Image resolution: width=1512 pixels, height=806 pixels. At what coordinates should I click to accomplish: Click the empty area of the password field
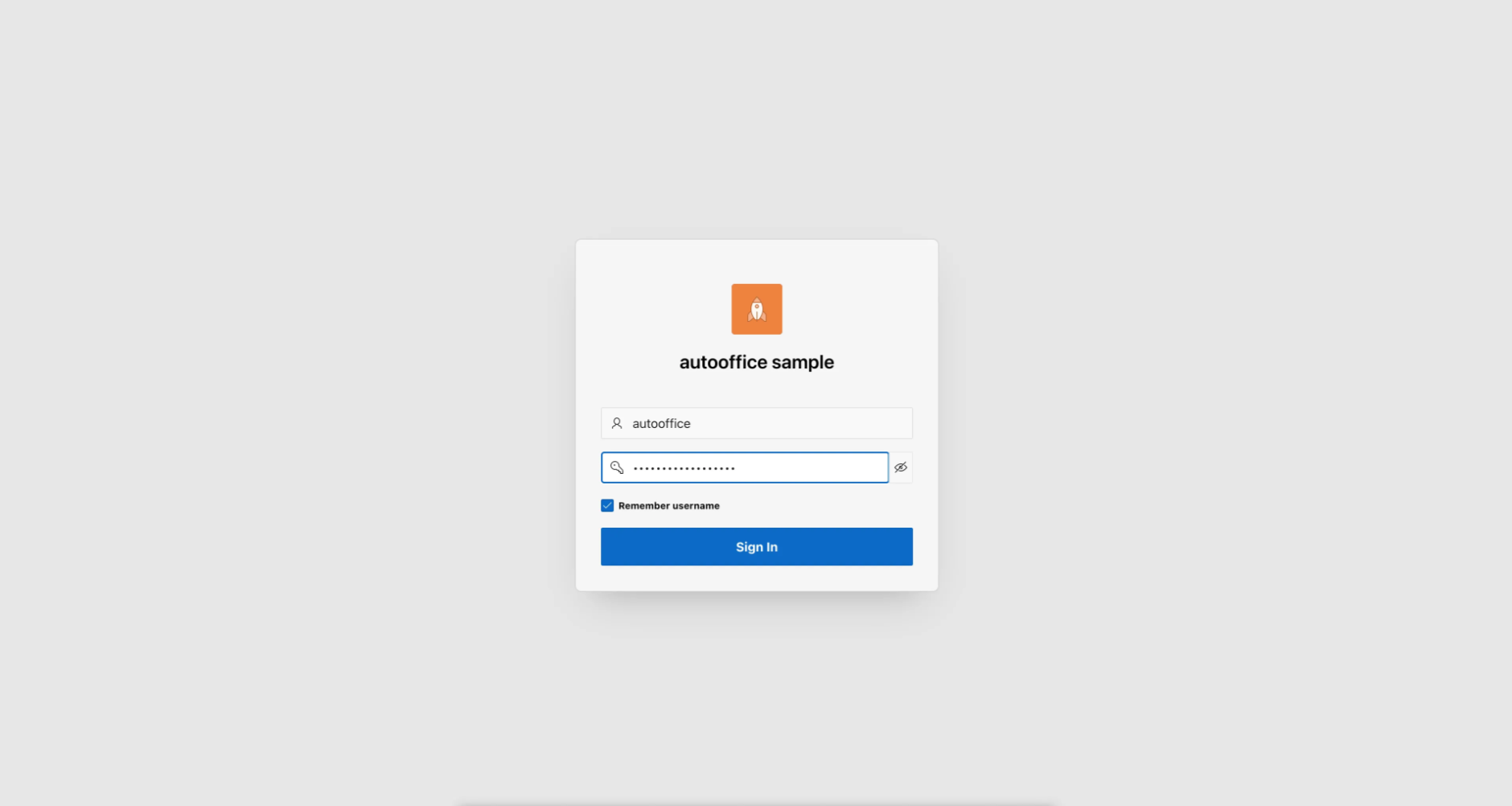811,467
